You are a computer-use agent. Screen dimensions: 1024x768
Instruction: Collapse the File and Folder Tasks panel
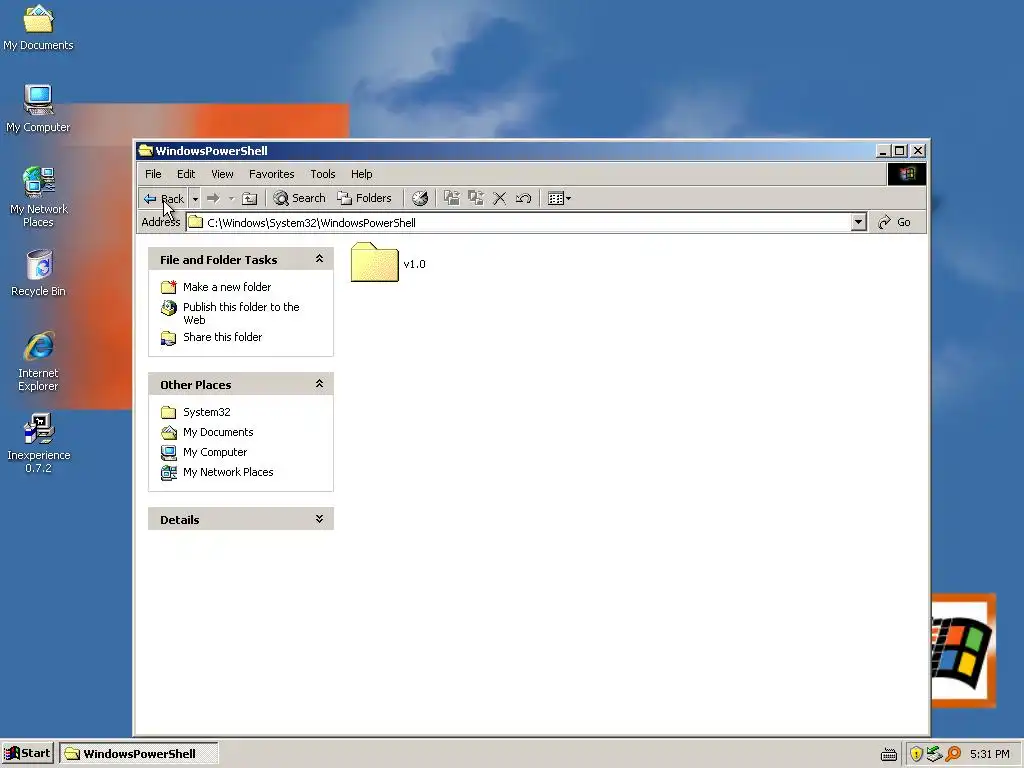tap(319, 259)
